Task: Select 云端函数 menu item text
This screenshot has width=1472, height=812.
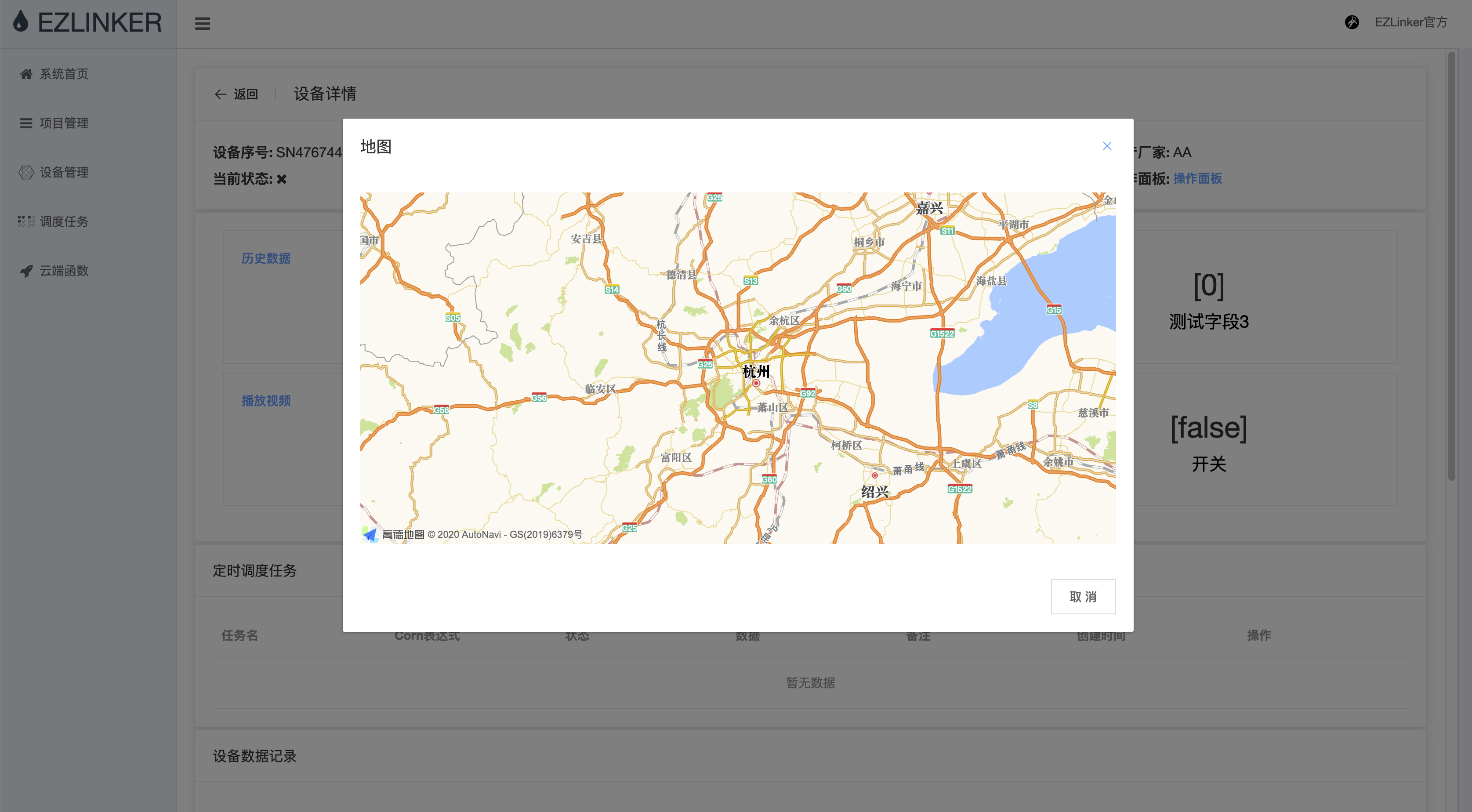Action: point(64,271)
